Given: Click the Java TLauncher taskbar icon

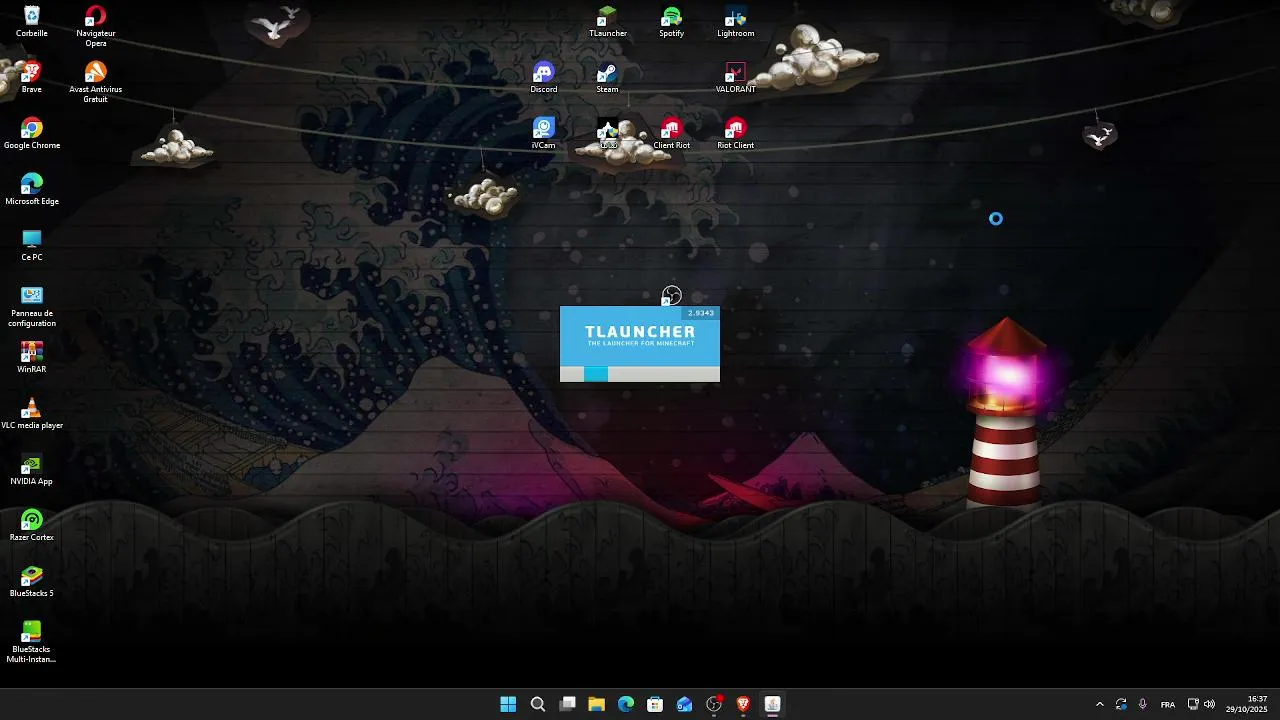Looking at the screenshot, I should pos(773,704).
